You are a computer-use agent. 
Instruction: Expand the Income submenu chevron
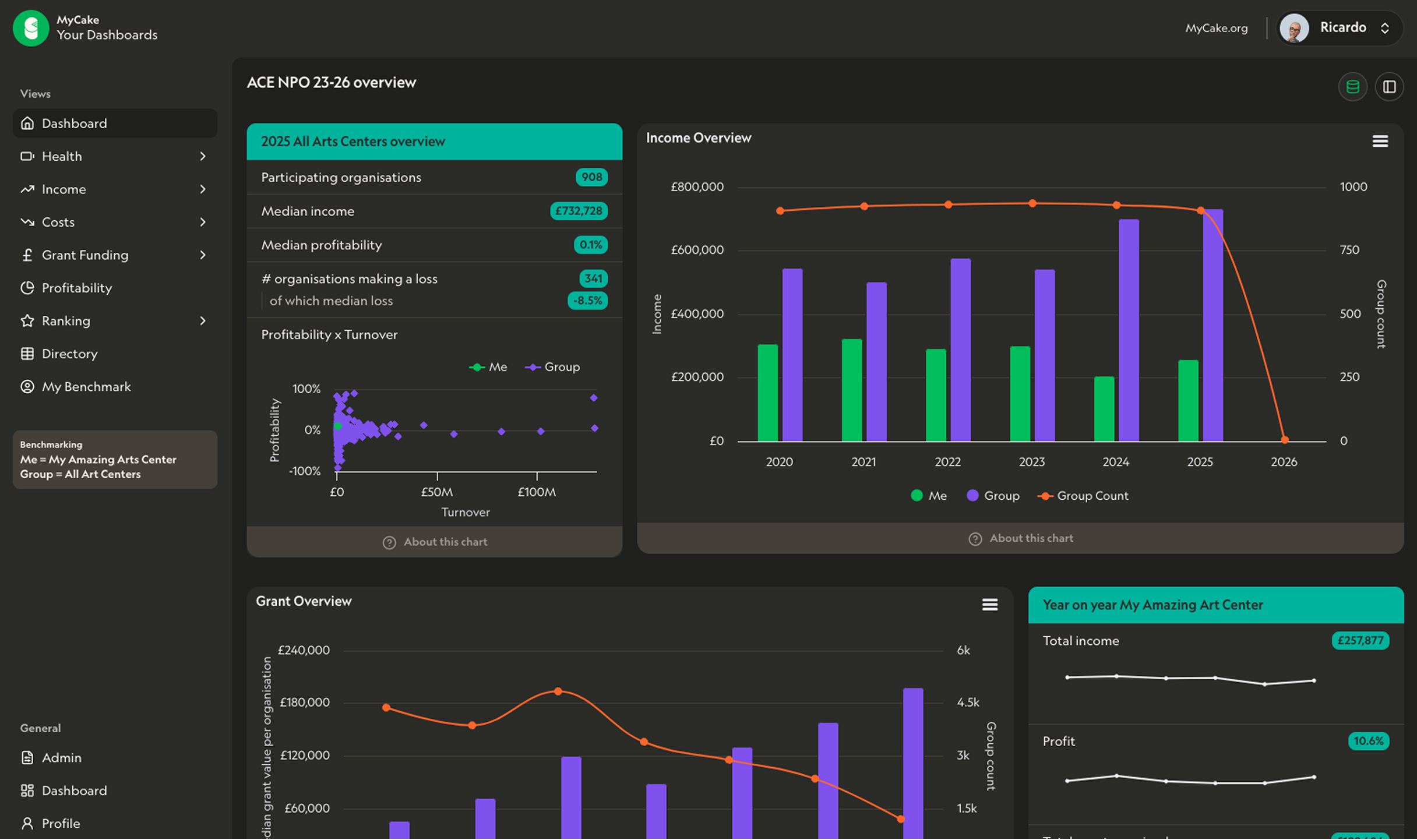pyautogui.click(x=203, y=189)
